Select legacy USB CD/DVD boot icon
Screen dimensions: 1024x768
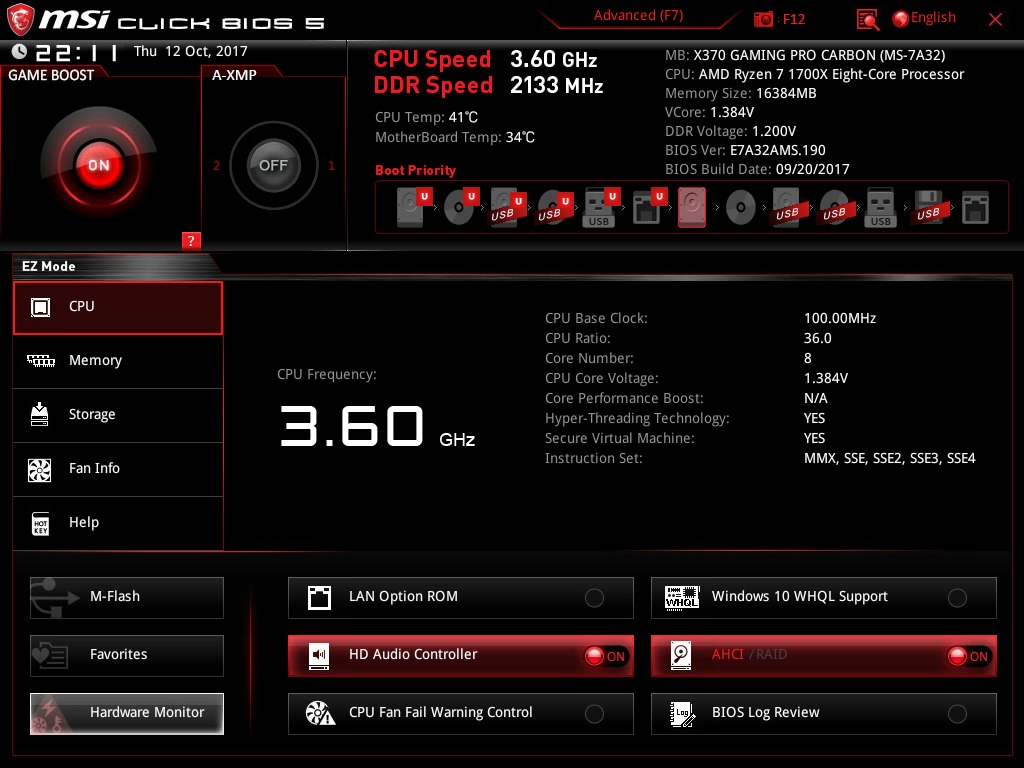(x=834, y=208)
